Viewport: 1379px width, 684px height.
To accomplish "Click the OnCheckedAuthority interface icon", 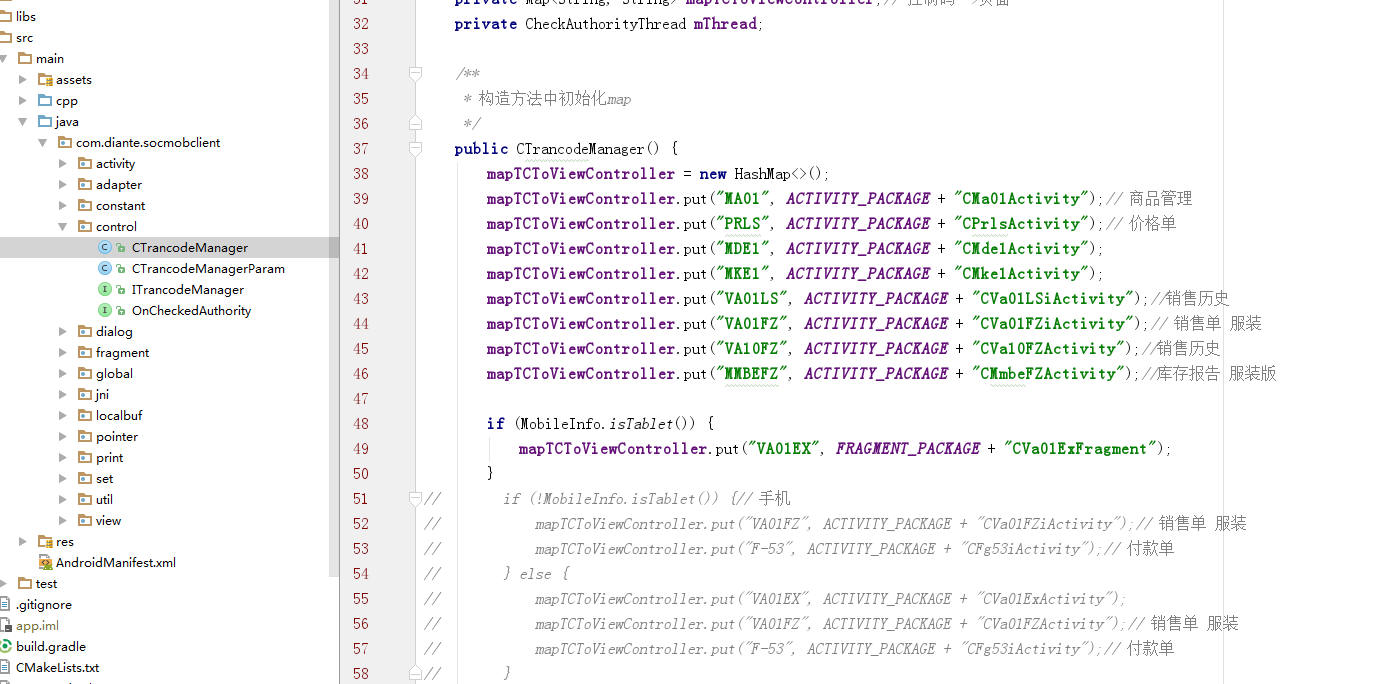I will (104, 311).
